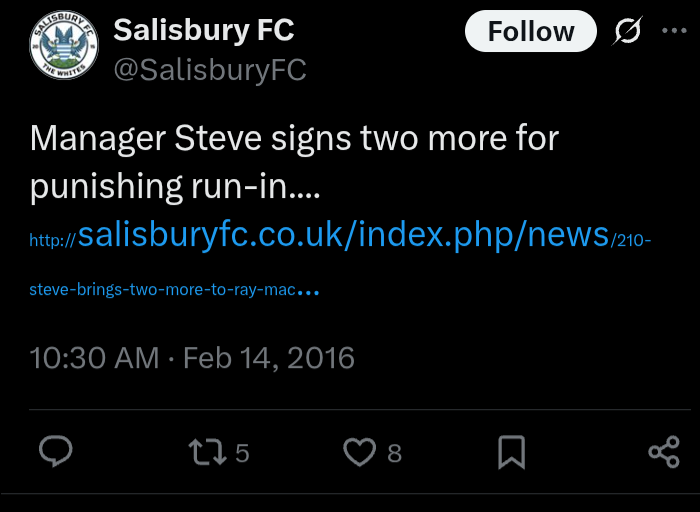Click the Salisbury FC display name
700x512 pixels.
pos(204,30)
